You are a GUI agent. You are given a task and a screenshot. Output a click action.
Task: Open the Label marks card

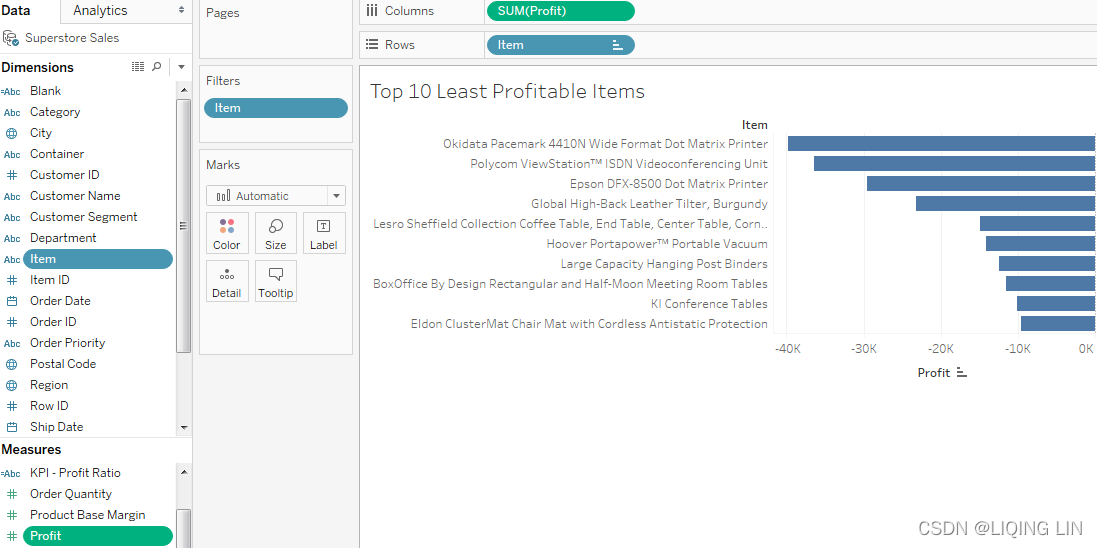324,233
